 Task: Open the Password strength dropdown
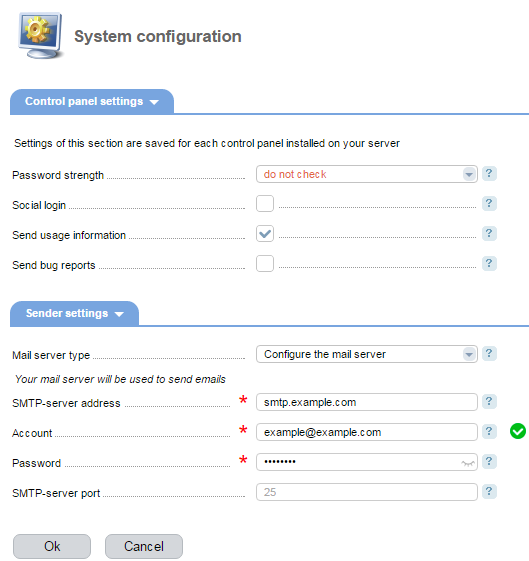click(x=367, y=174)
